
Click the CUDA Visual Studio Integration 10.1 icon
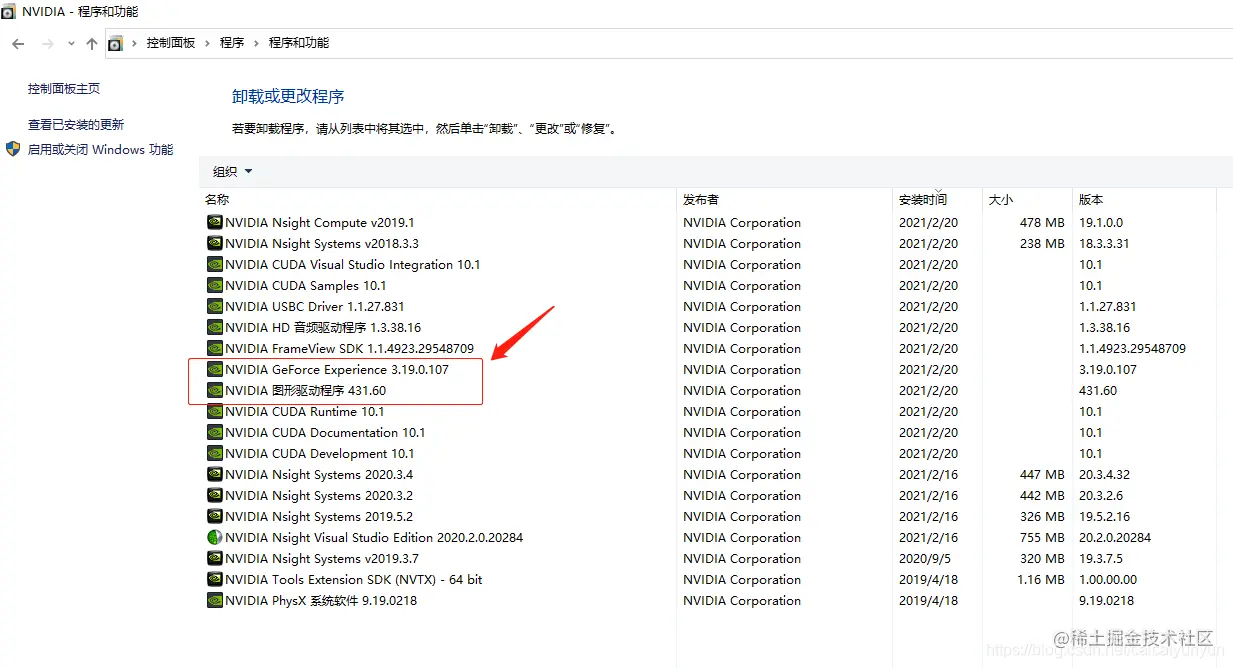click(214, 265)
